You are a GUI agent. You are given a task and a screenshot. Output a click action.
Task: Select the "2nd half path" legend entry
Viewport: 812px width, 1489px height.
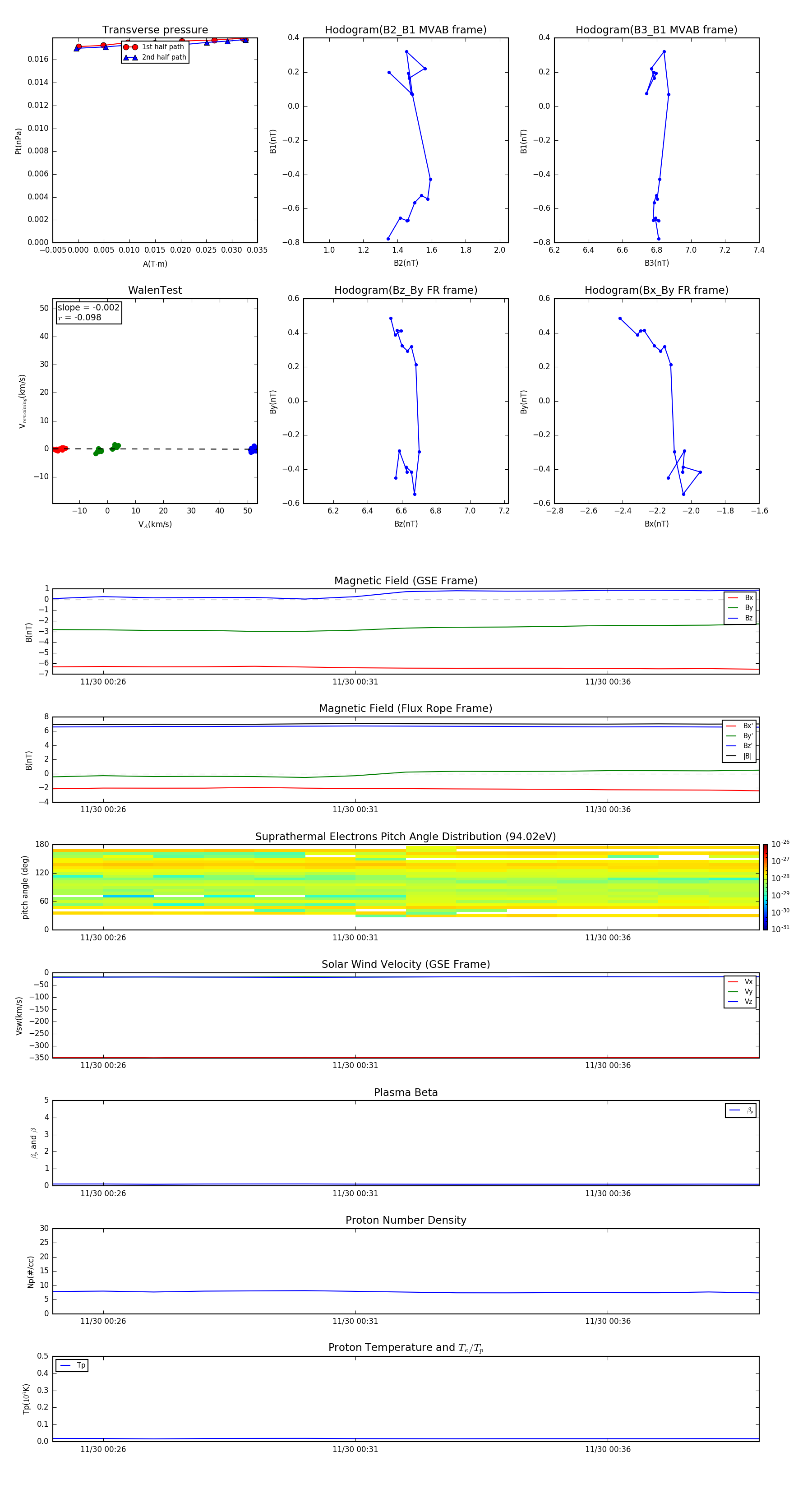[x=154, y=57]
